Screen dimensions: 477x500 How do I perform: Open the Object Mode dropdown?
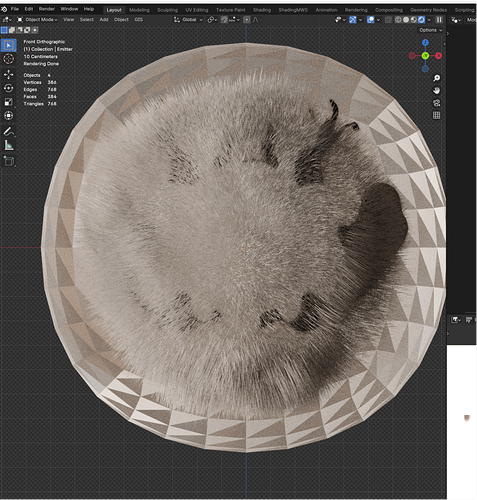tap(37, 20)
